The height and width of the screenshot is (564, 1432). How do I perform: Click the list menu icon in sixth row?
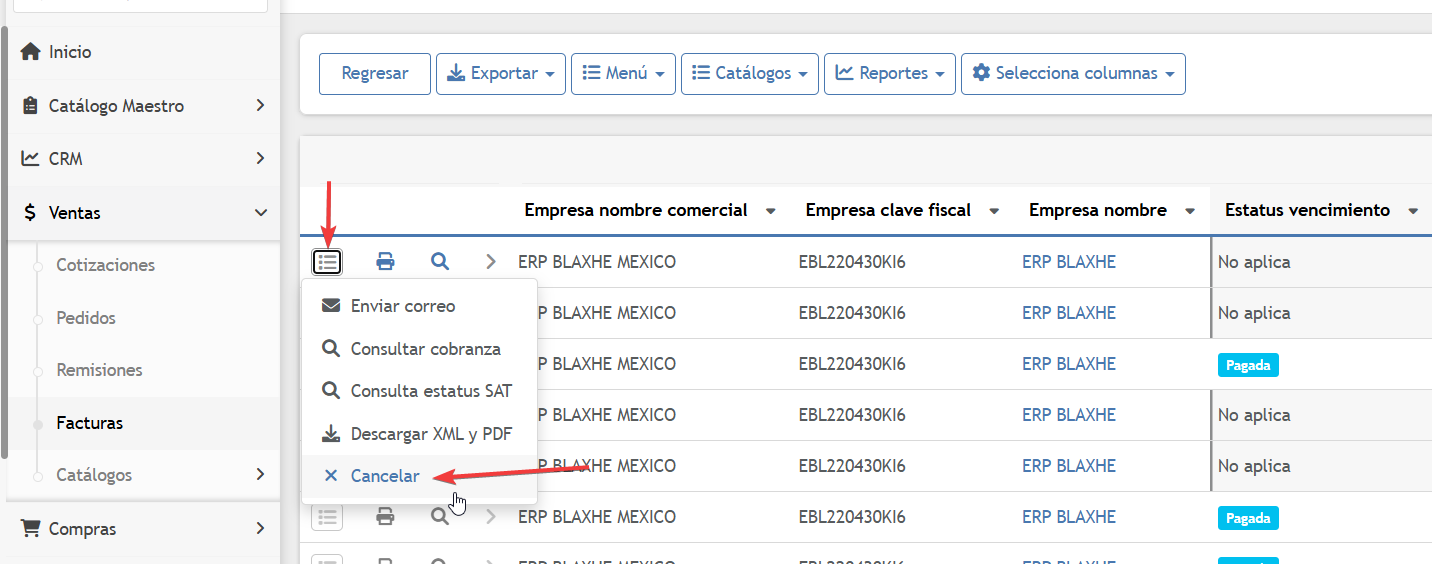[x=327, y=517]
